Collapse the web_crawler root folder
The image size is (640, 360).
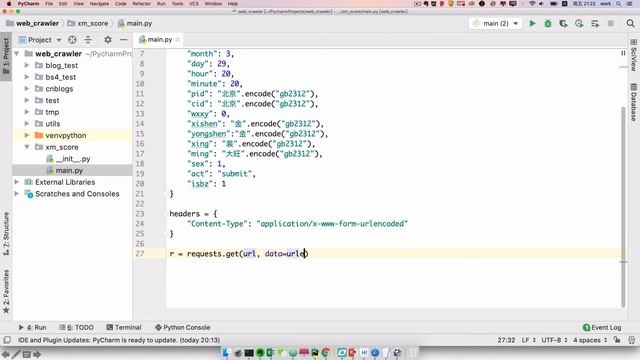click(17, 53)
